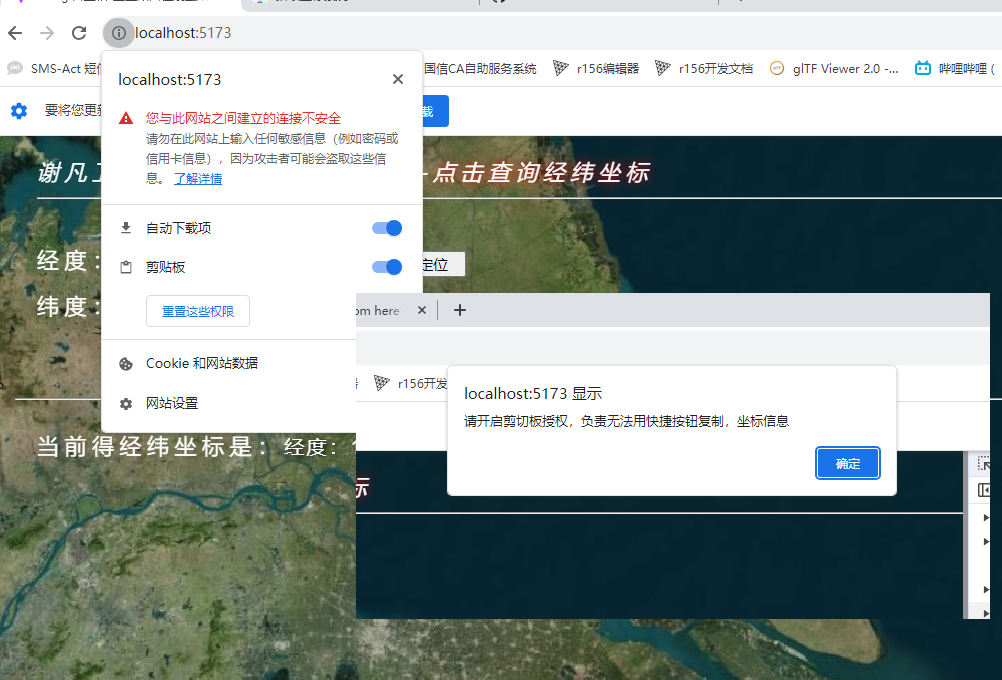Close the site info popup
Image resolution: width=1002 pixels, height=680 pixels.
pos(398,79)
